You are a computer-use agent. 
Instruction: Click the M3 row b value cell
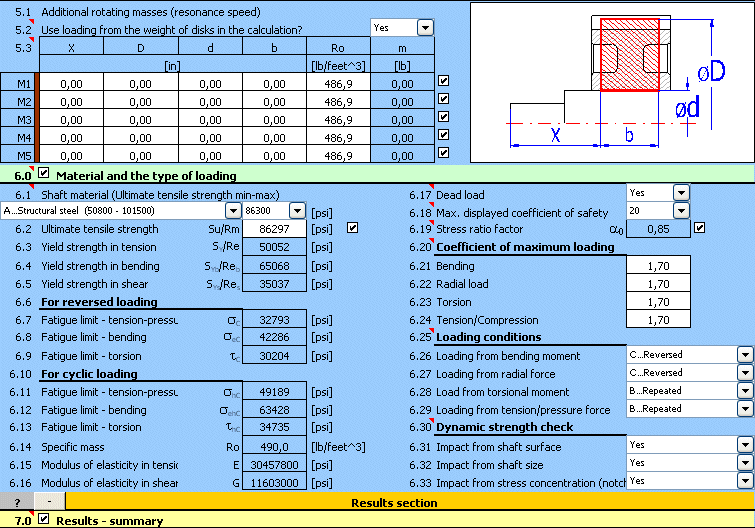click(274, 119)
